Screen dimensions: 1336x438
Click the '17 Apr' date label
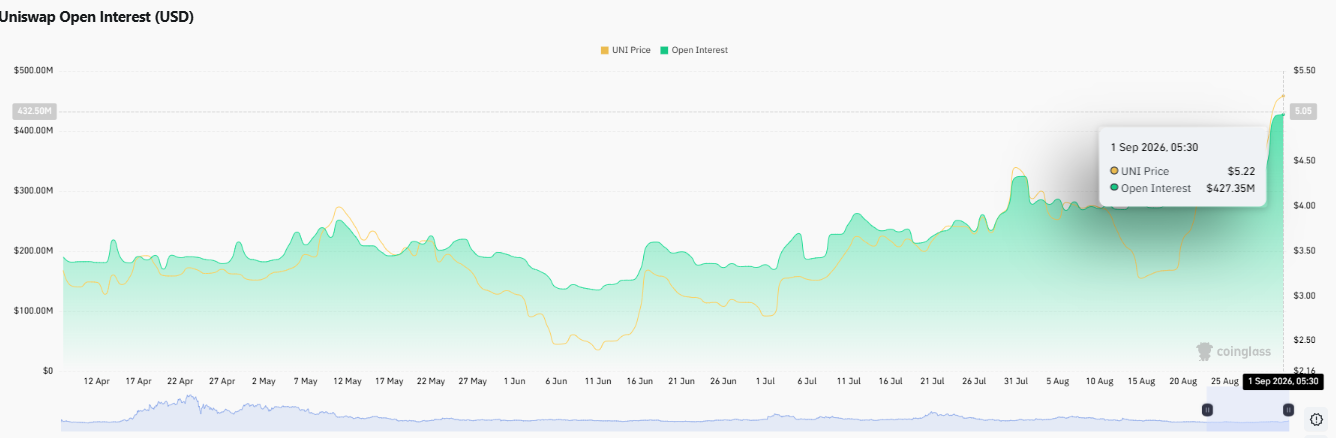[138, 381]
